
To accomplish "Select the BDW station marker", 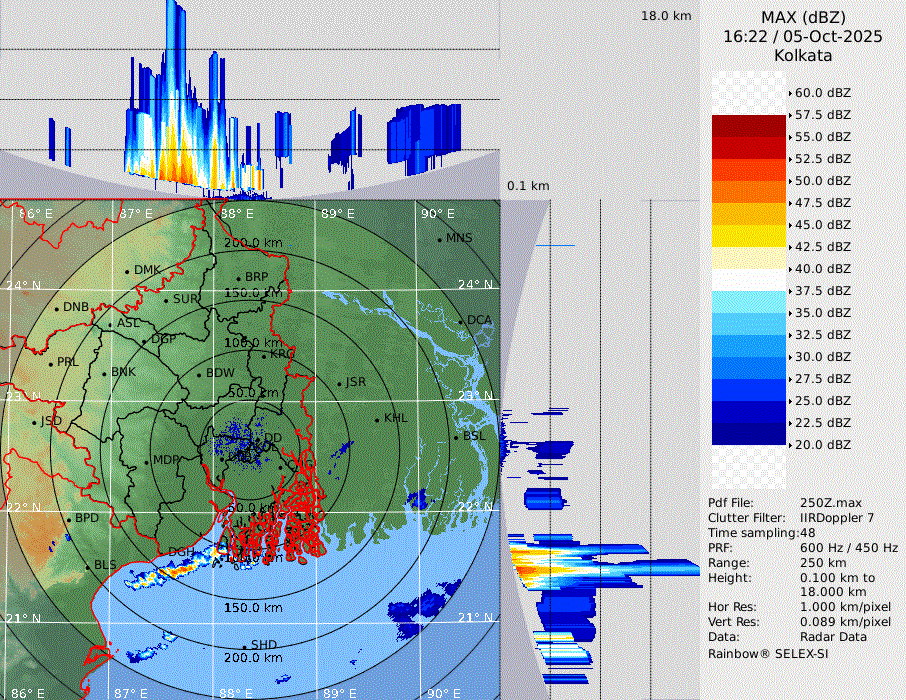I will pos(199,375).
